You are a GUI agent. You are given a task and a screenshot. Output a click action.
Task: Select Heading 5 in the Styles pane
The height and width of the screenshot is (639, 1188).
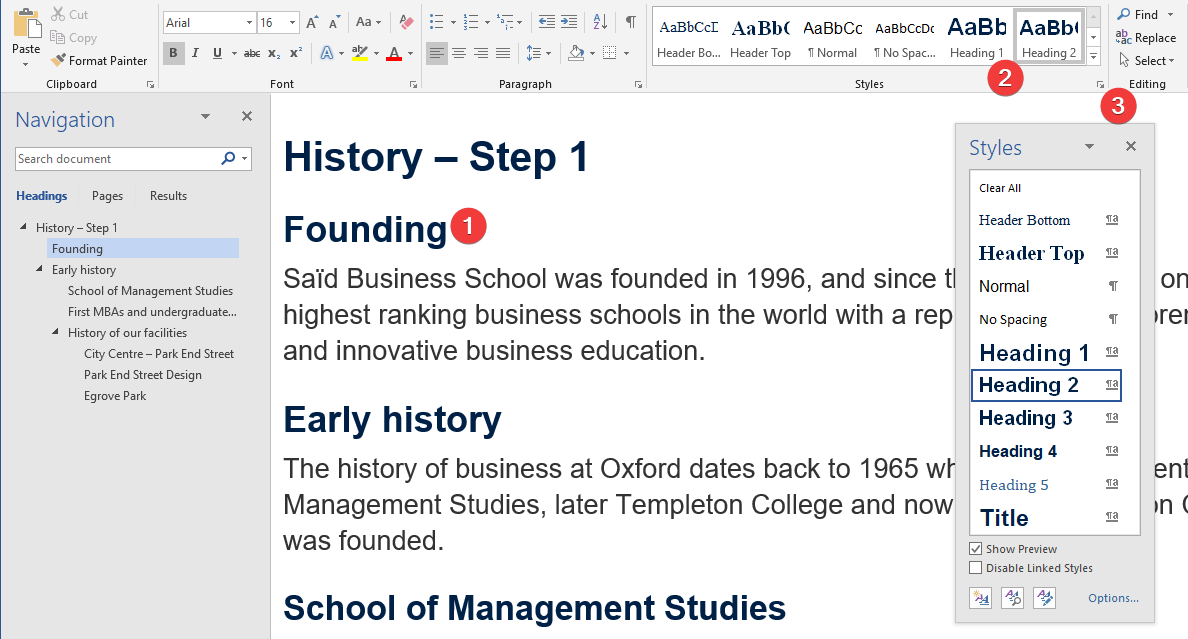[x=1046, y=484]
